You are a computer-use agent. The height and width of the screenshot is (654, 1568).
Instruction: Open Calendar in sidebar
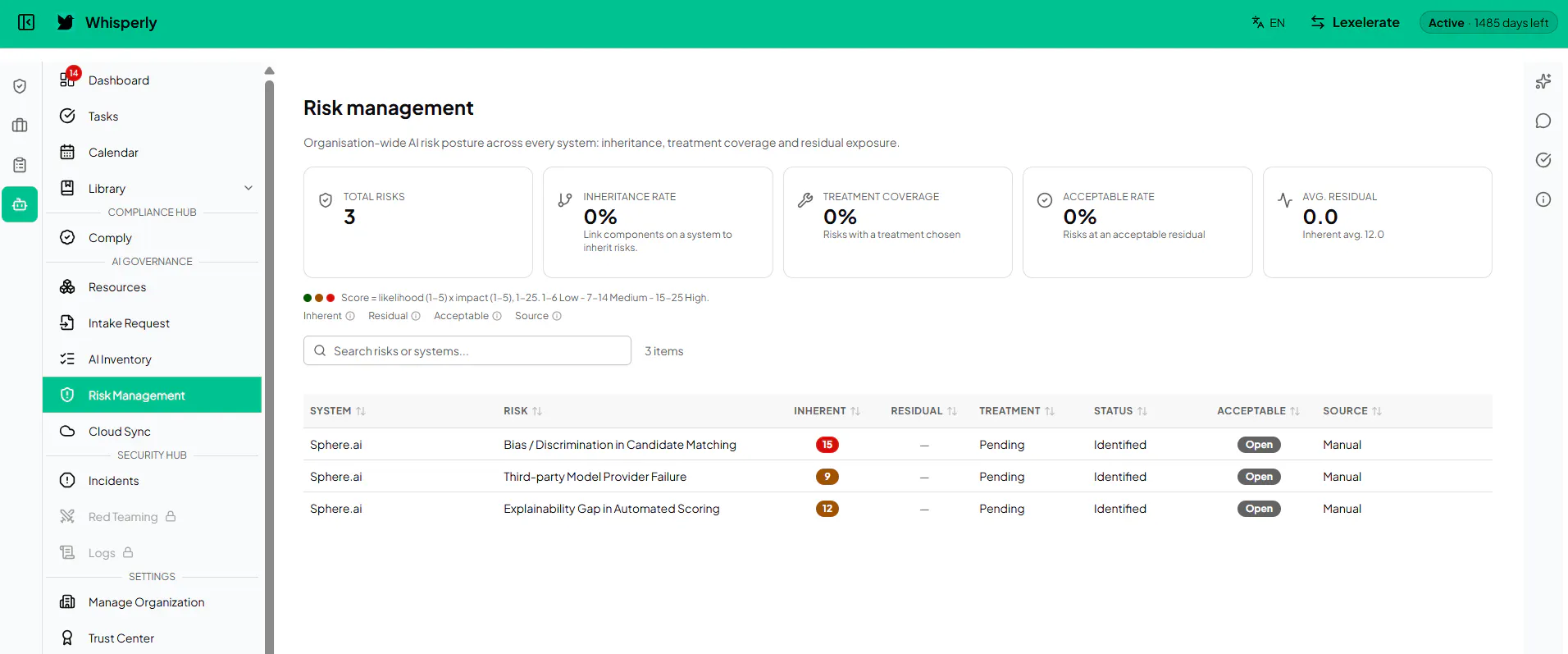tap(152, 153)
